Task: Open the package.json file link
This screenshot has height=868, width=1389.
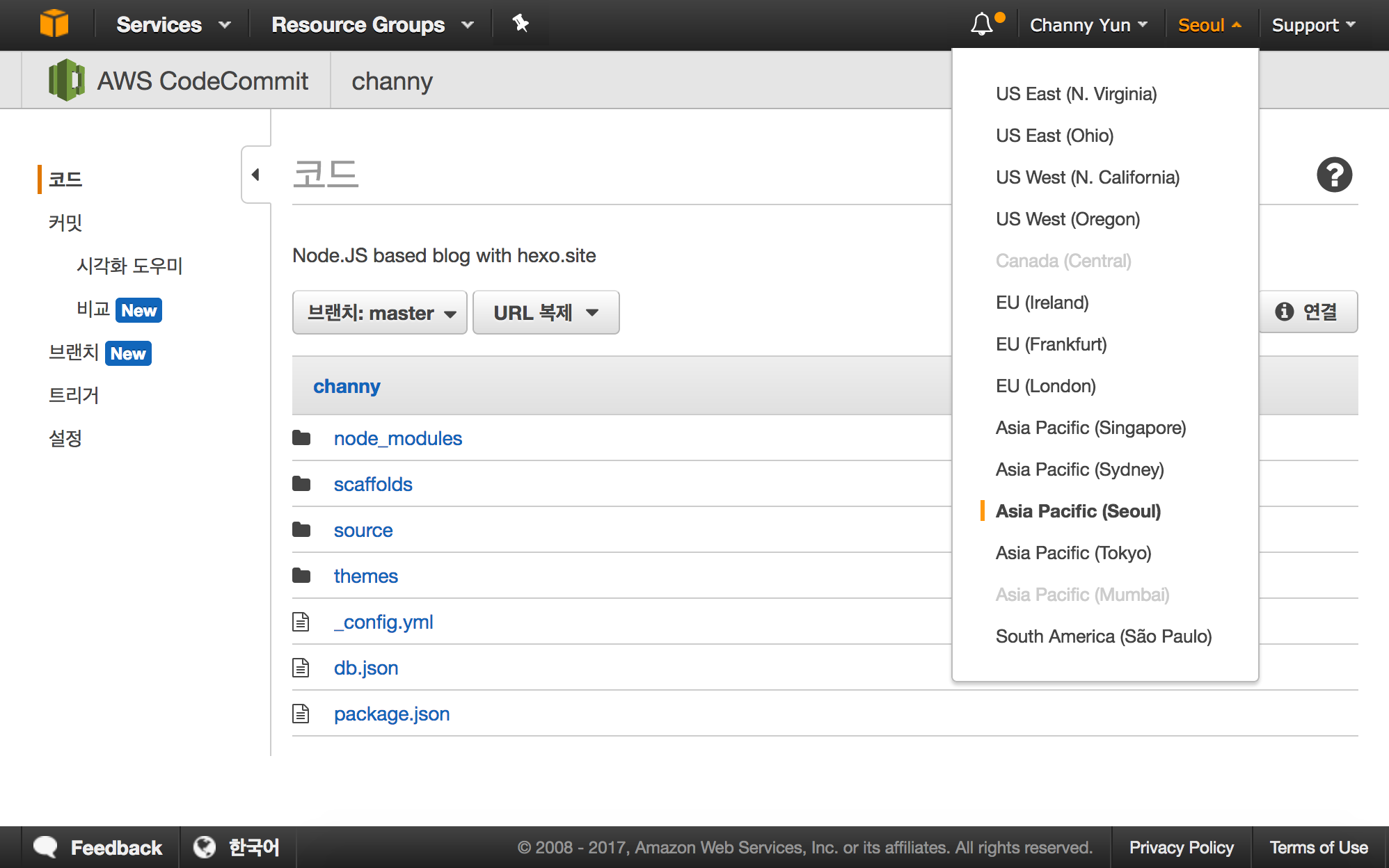Action: point(392,714)
